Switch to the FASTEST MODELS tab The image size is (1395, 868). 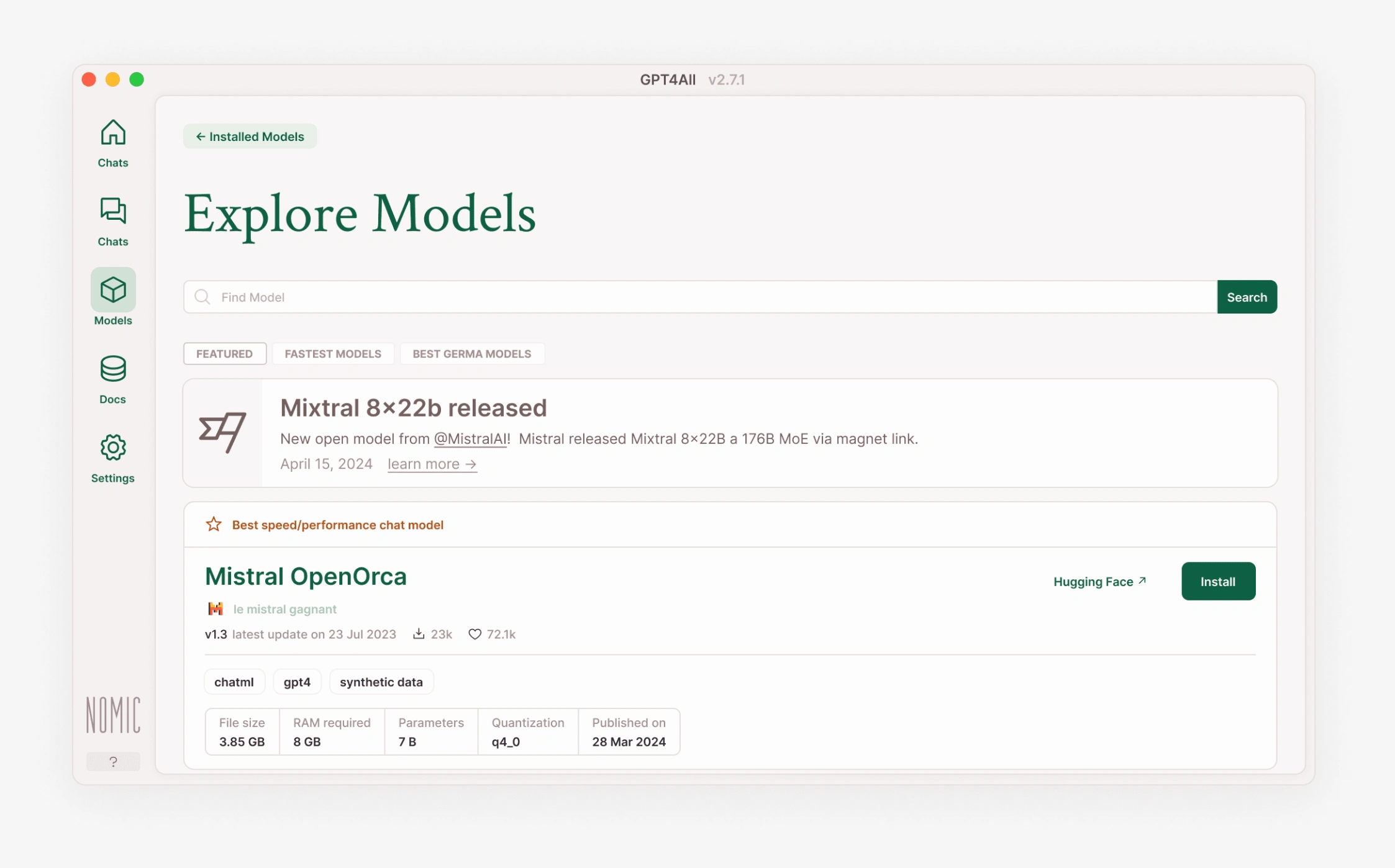point(333,354)
